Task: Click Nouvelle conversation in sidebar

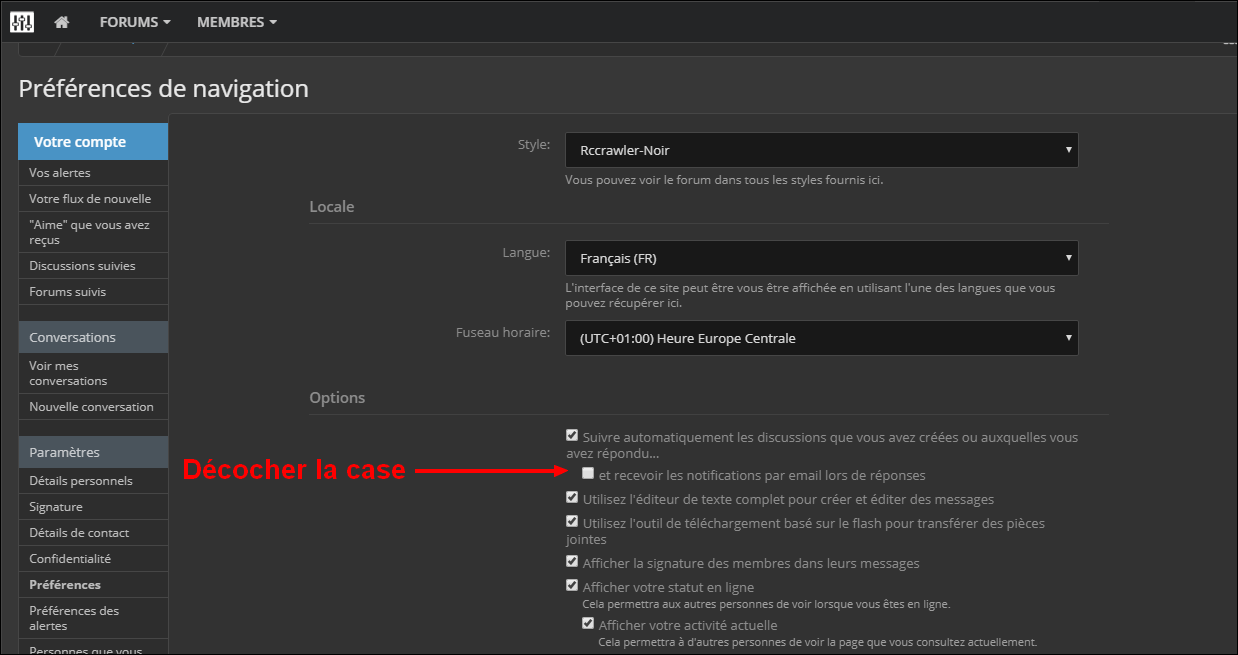Action: click(91, 407)
